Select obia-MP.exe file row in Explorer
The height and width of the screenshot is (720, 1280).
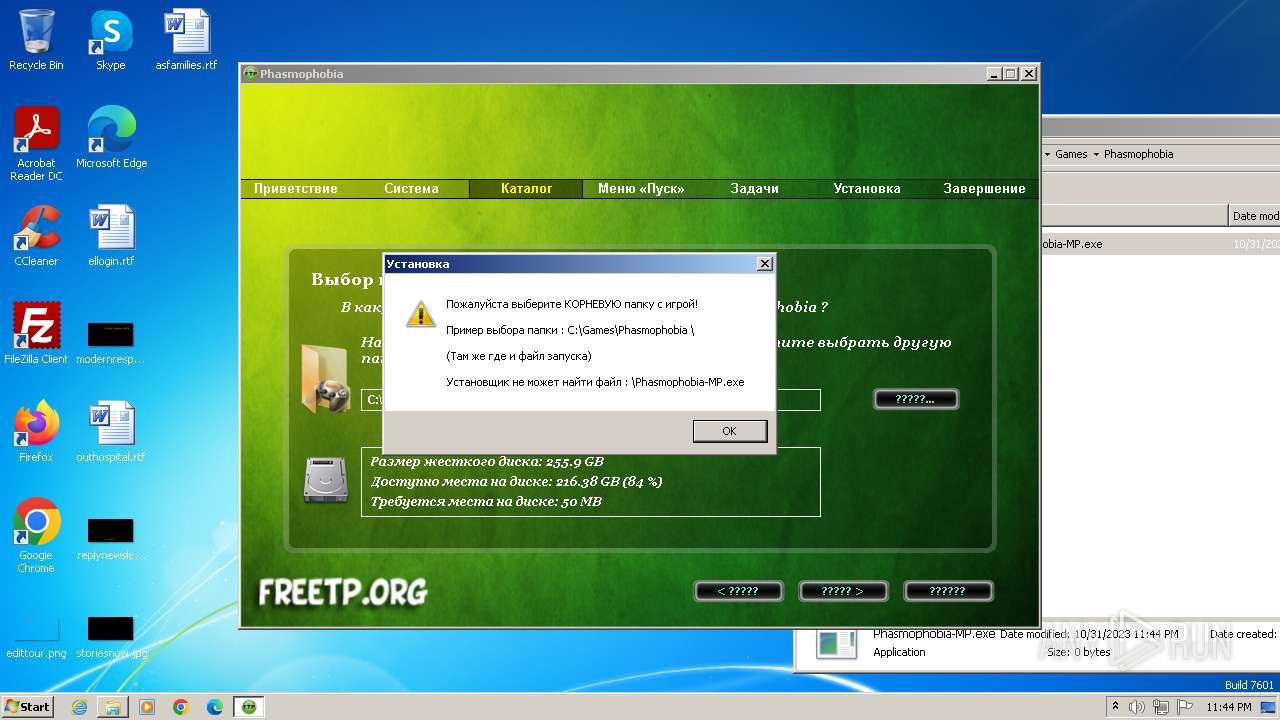[x=1160, y=244]
